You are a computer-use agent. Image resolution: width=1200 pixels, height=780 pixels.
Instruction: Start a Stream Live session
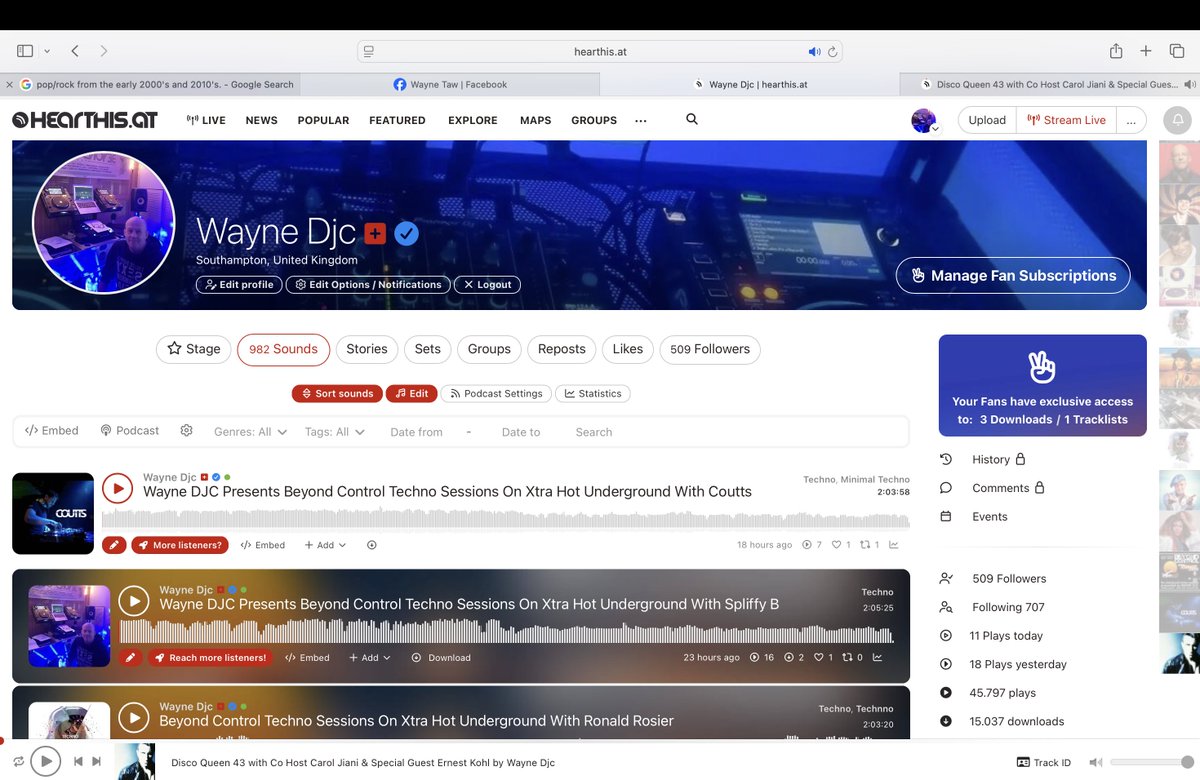click(x=1067, y=120)
